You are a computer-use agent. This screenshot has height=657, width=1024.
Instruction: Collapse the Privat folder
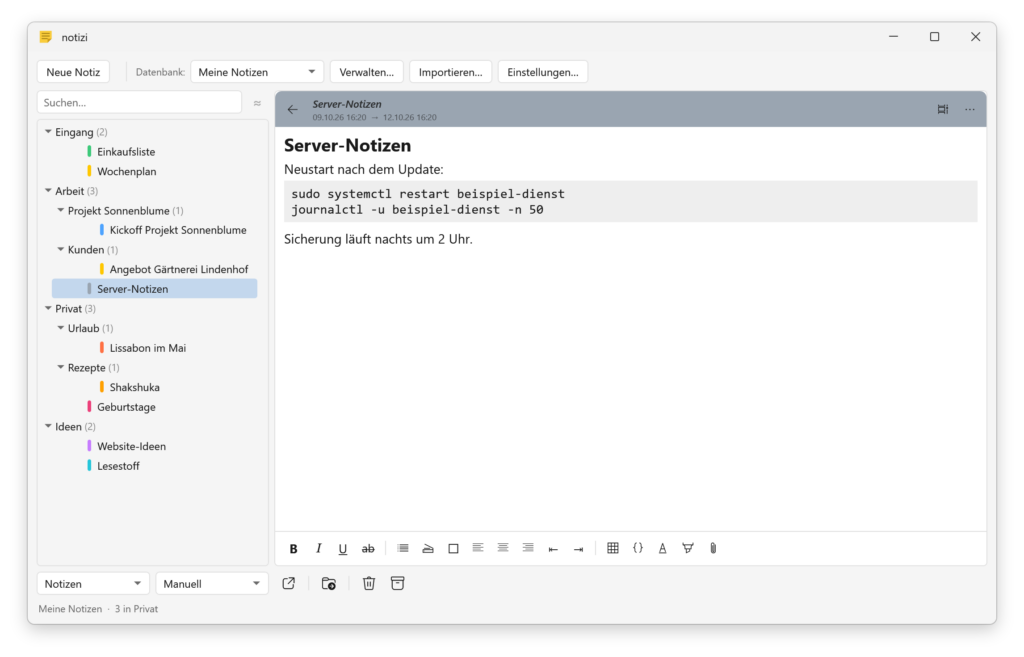pyautogui.click(x=48, y=308)
